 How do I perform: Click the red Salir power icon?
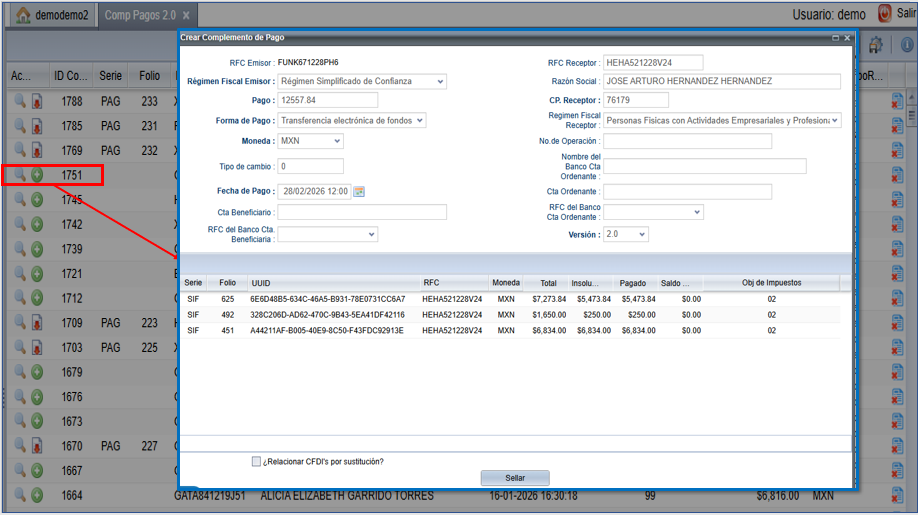(x=884, y=14)
